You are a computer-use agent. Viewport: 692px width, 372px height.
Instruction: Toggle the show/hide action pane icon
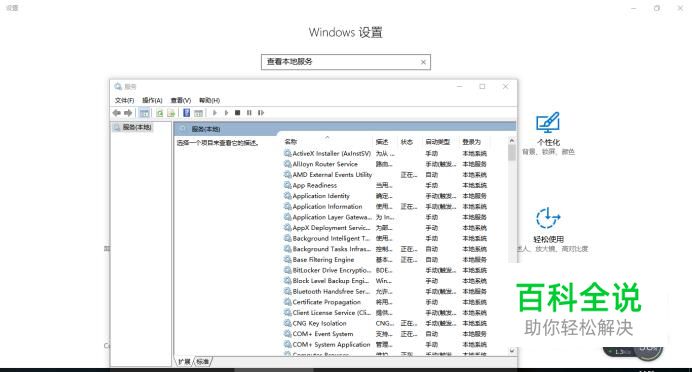click(199, 113)
